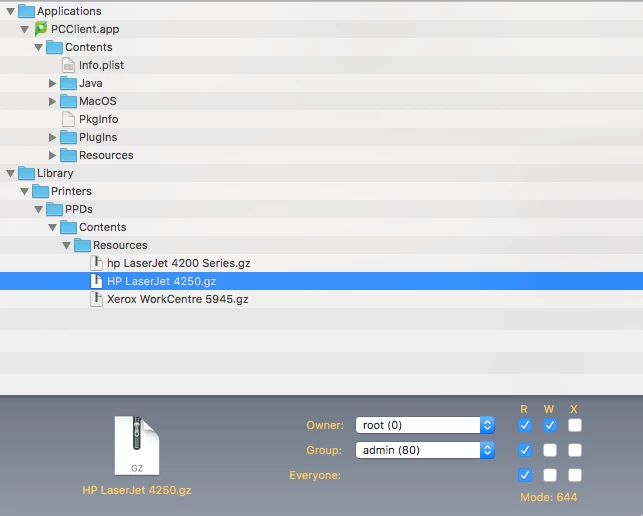The image size is (643, 516).
Task: Collapse the PCClient.app disclosure triangle
Action: coord(25,30)
